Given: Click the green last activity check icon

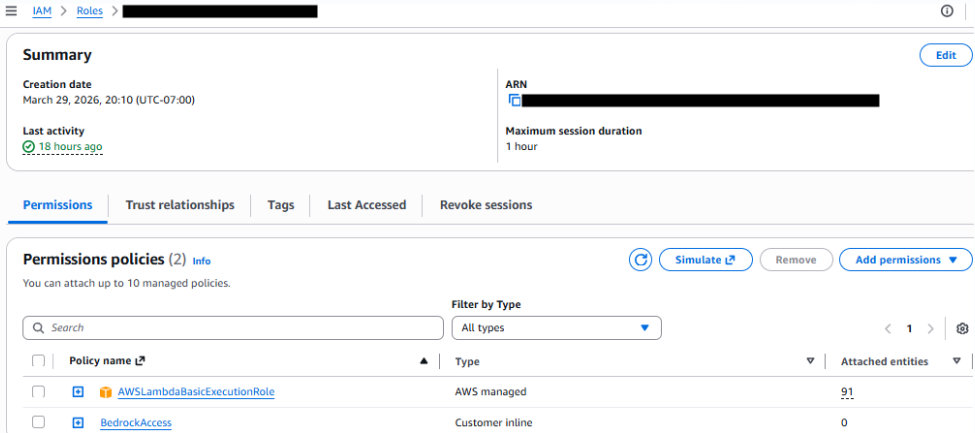Looking at the screenshot, I should click(x=29, y=147).
